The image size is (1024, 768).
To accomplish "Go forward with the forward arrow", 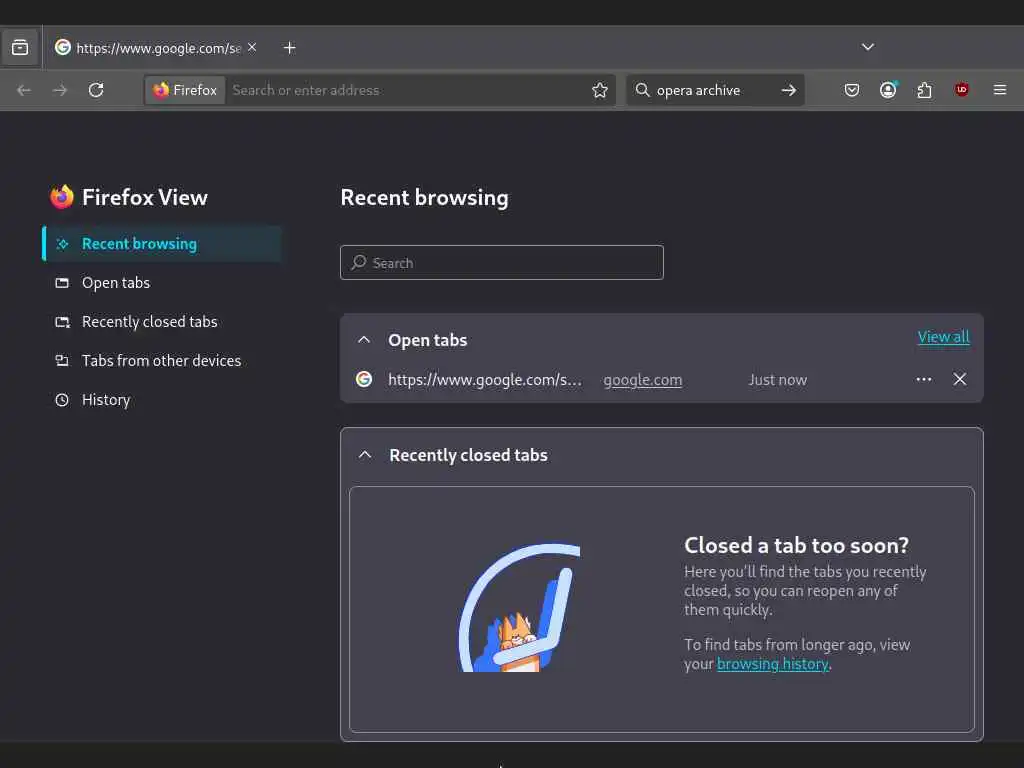I will [x=60, y=90].
